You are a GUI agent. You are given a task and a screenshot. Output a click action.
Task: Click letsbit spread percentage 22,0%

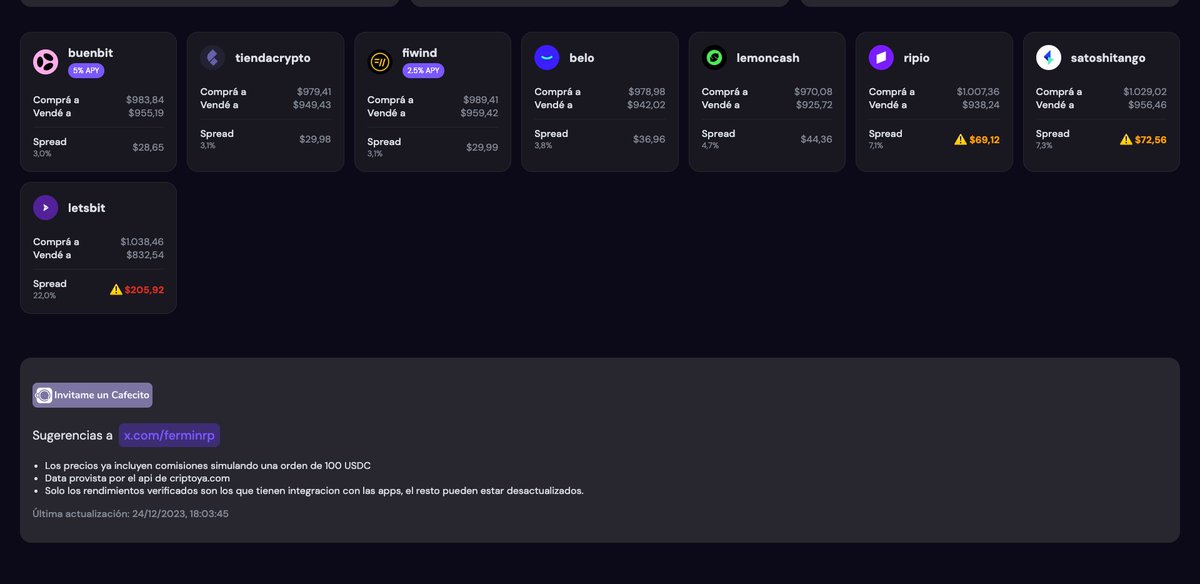44,296
